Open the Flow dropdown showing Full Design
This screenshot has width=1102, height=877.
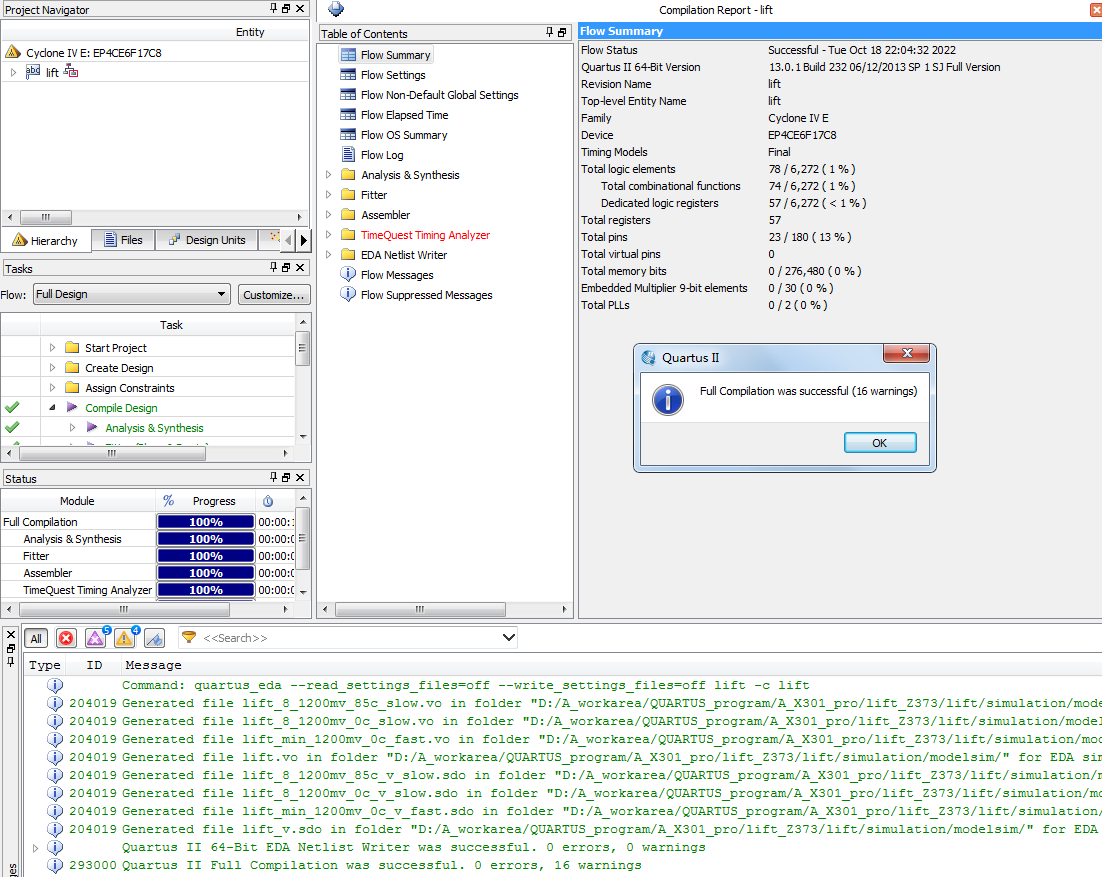pos(132,294)
